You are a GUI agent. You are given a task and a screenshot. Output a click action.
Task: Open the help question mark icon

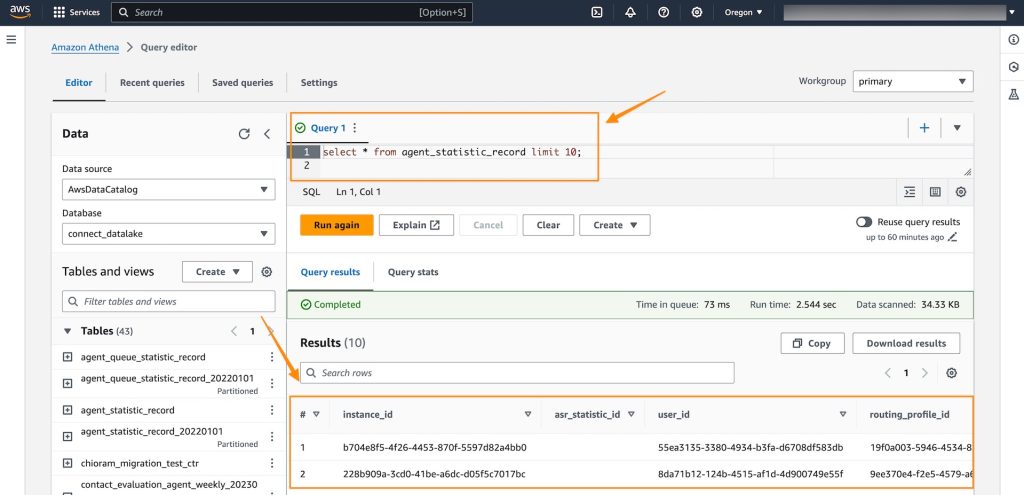[x=664, y=13]
